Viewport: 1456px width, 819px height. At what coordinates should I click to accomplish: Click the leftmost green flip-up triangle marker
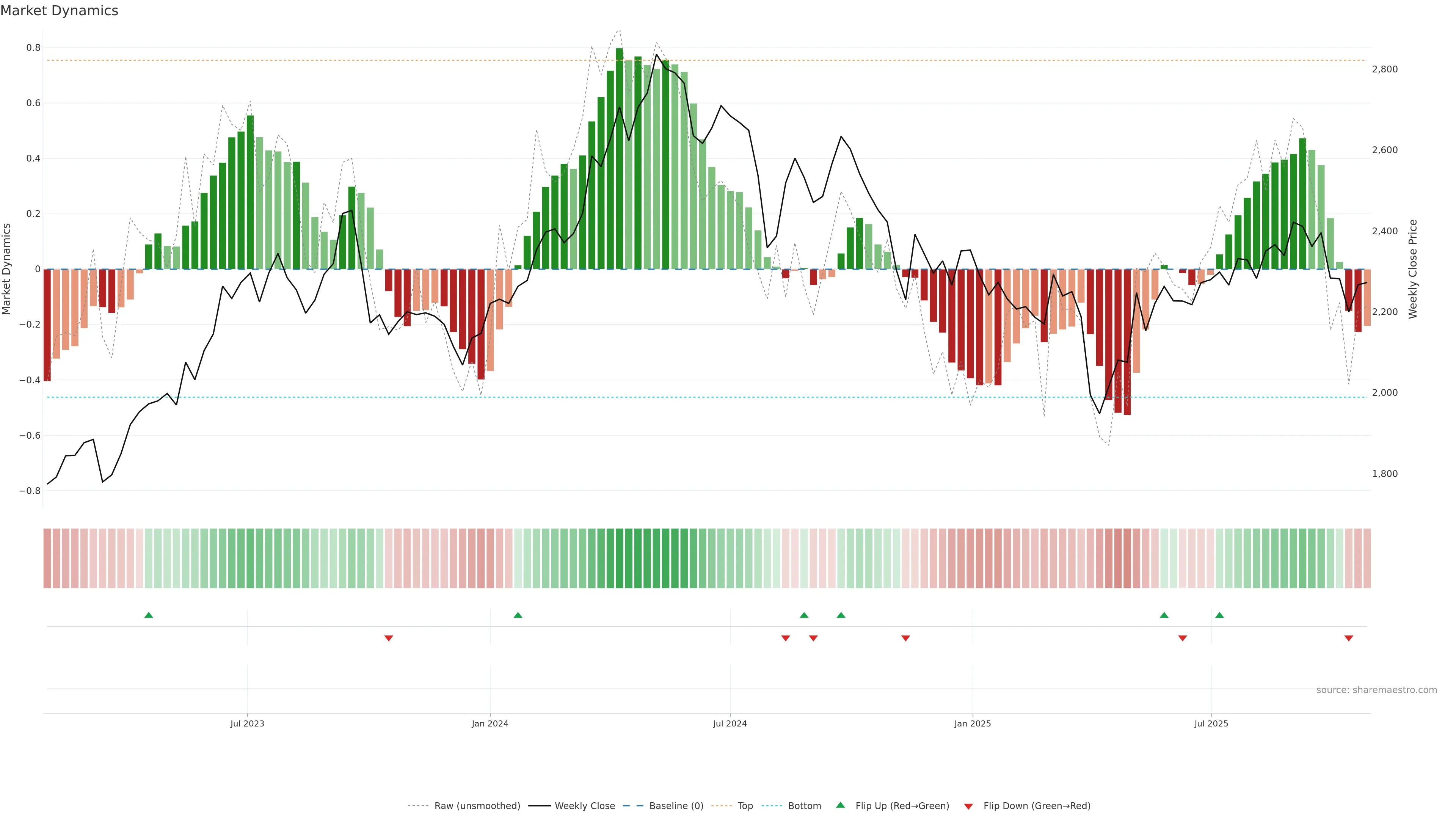pyautogui.click(x=149, y=615)
